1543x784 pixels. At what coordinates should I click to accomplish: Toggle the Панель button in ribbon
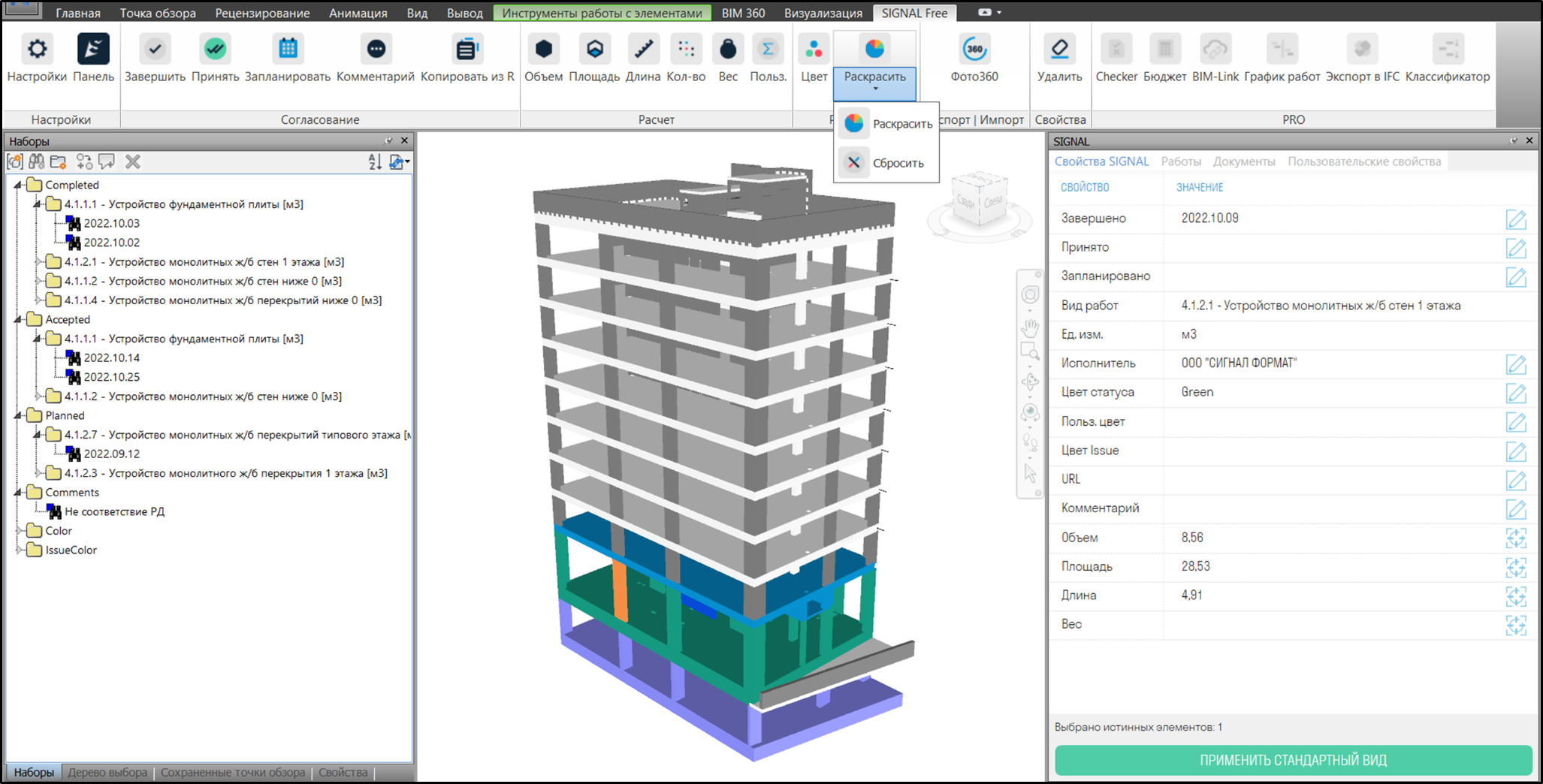[93, 50]
